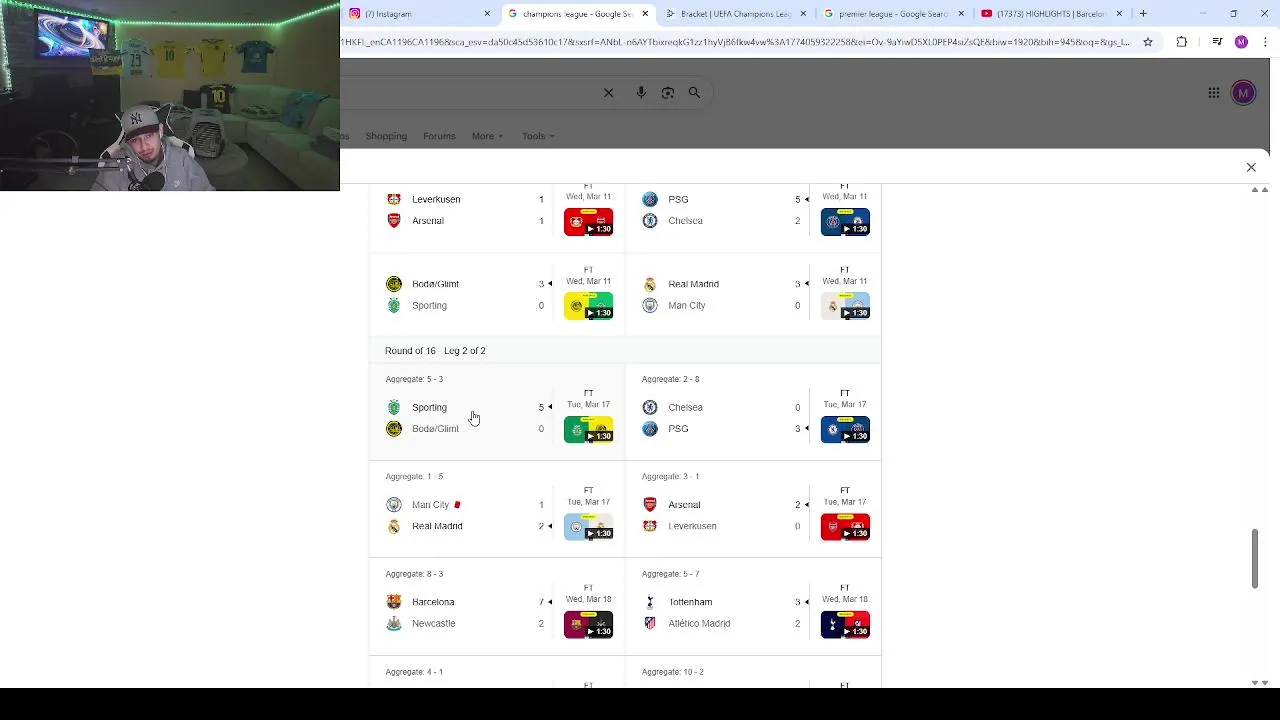
Task: Open Leverkusen team in leg 1 match
Action: tap(436, 199)
